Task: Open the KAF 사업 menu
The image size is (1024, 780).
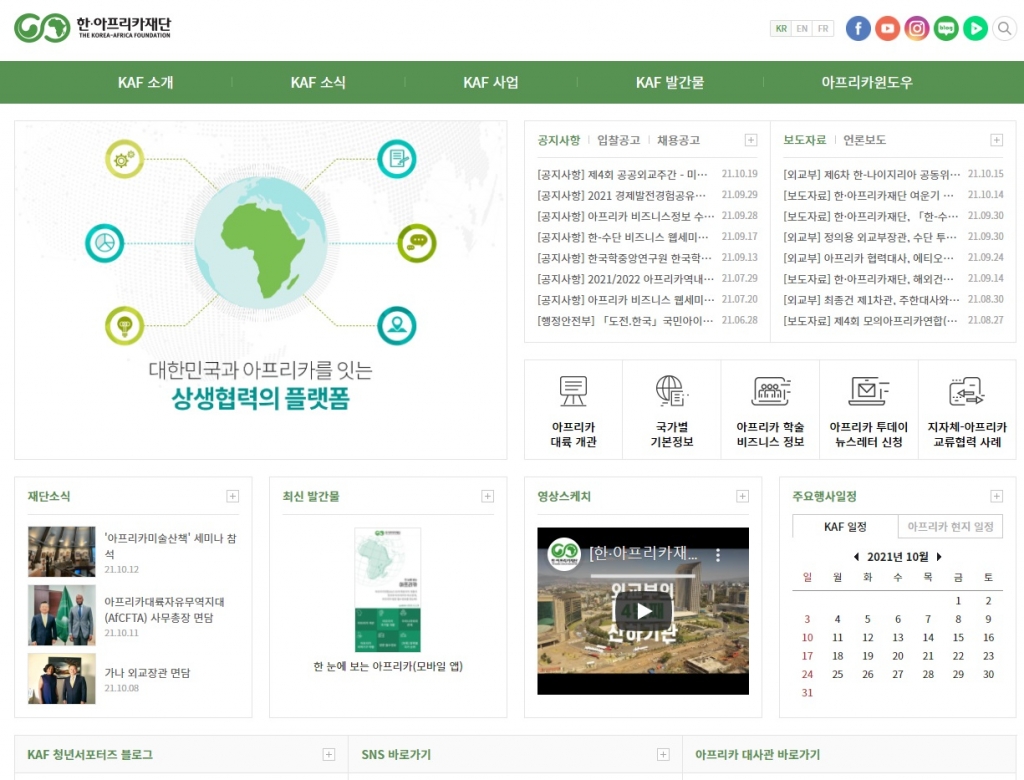Action: pos(491,82)
